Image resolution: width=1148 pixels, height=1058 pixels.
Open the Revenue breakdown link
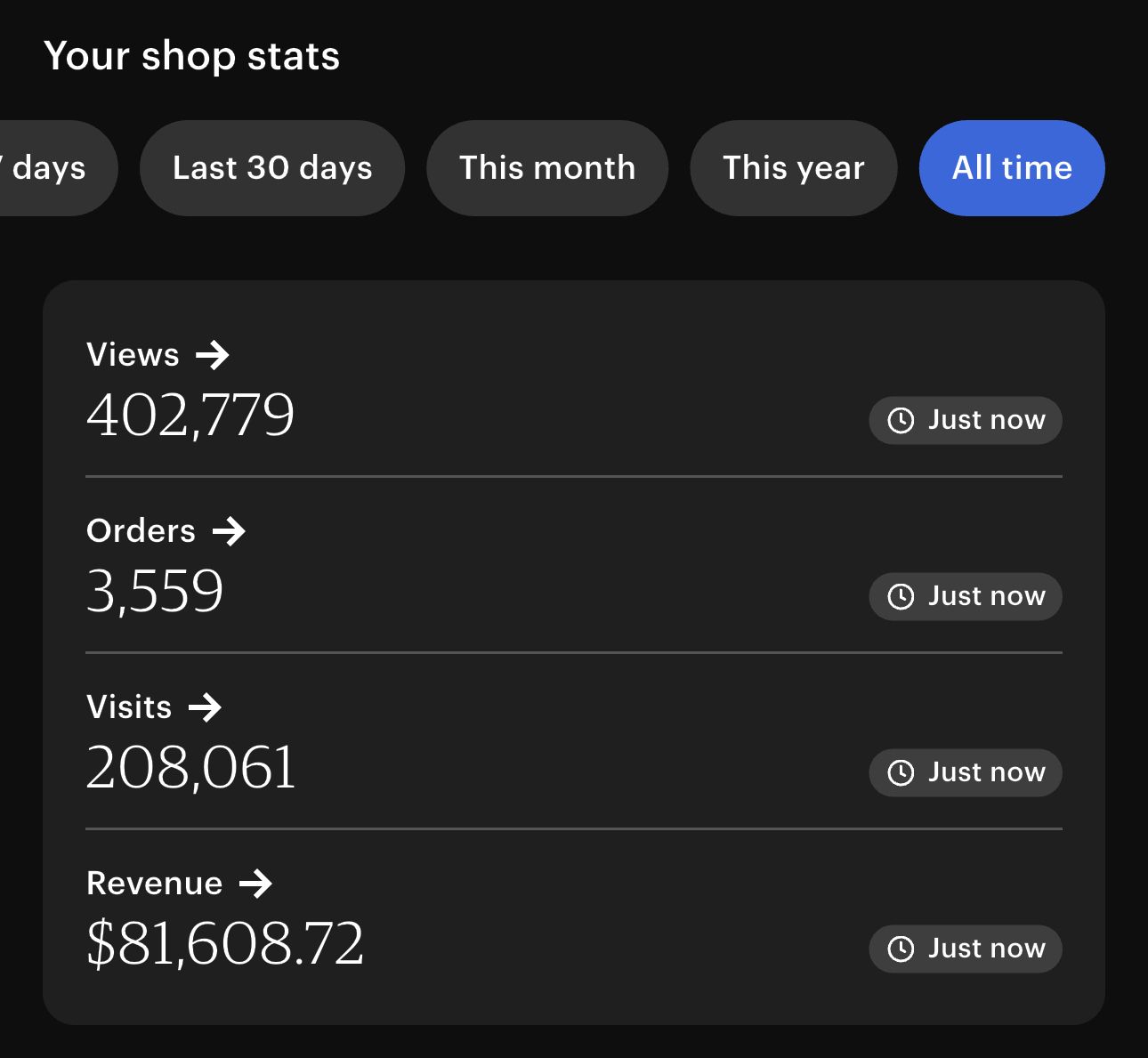(155, 884)
